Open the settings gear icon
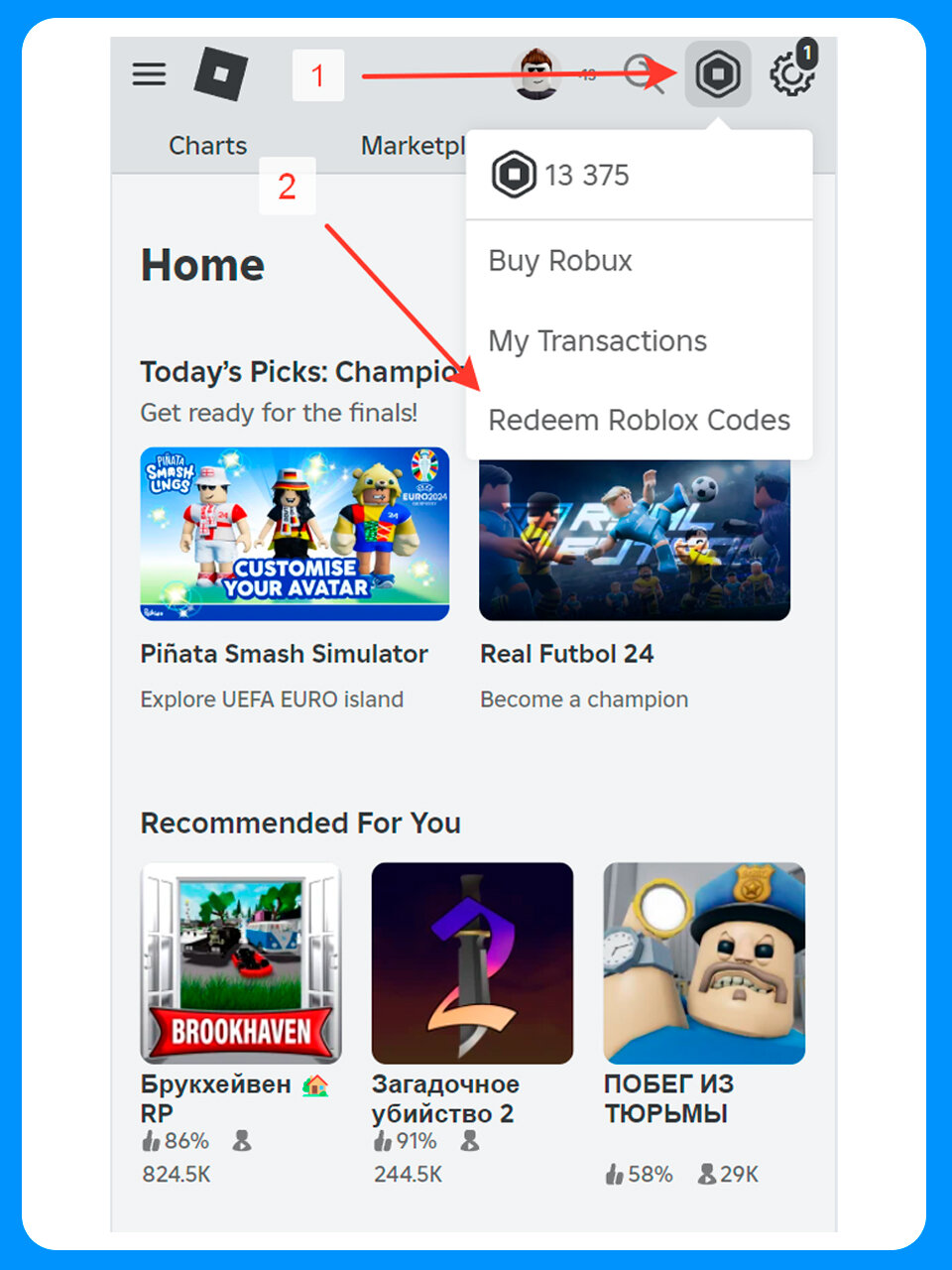952x1270 pixels. coord(790,74)
